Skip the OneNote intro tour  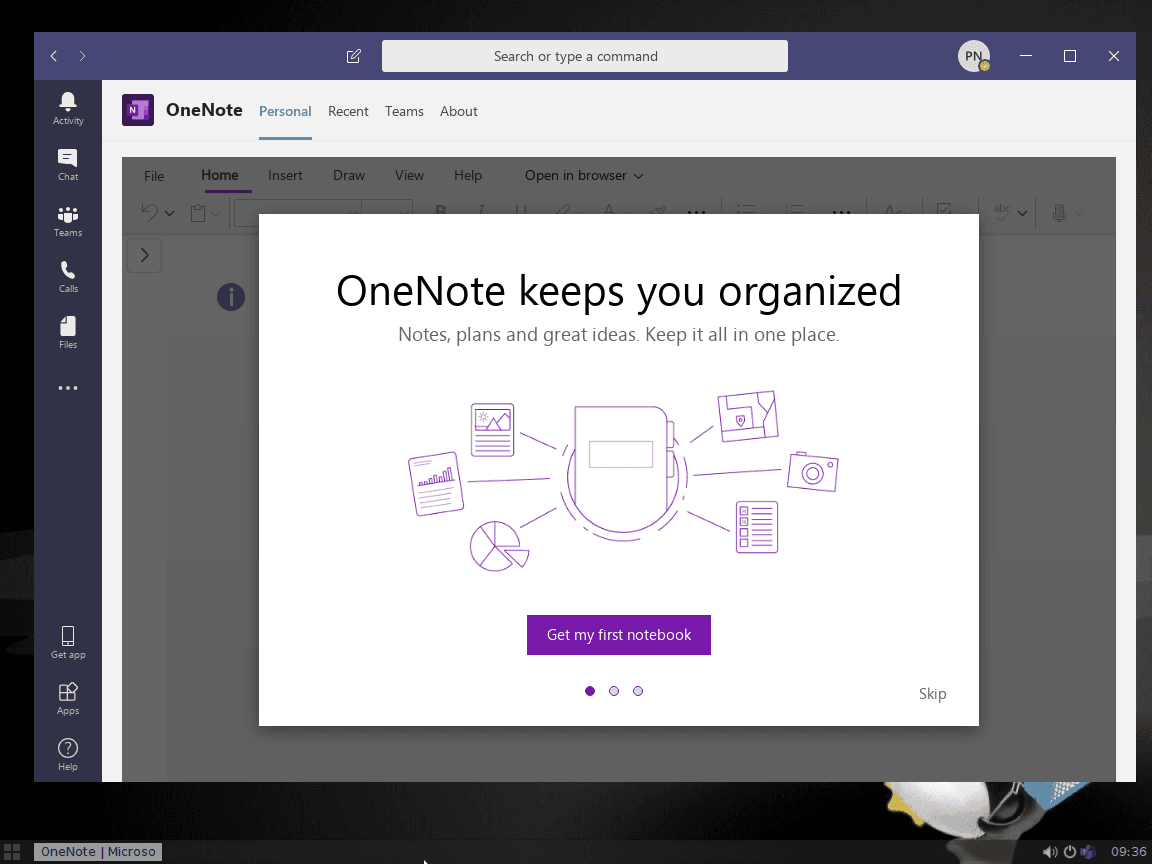pos(932,693)
